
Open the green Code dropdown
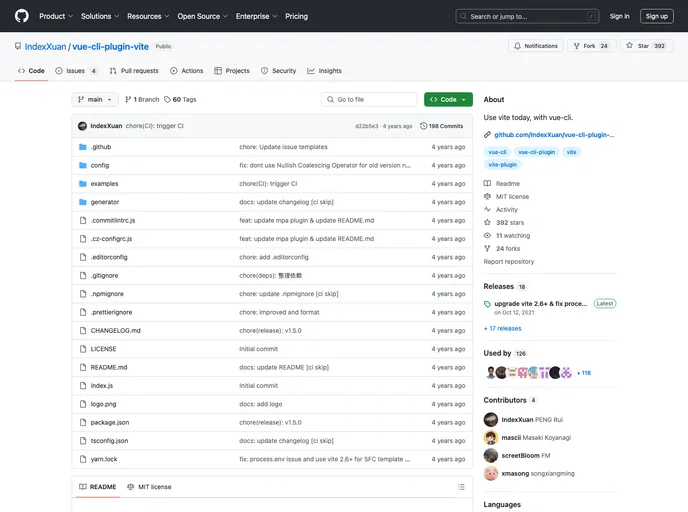[x=448, y=100]
